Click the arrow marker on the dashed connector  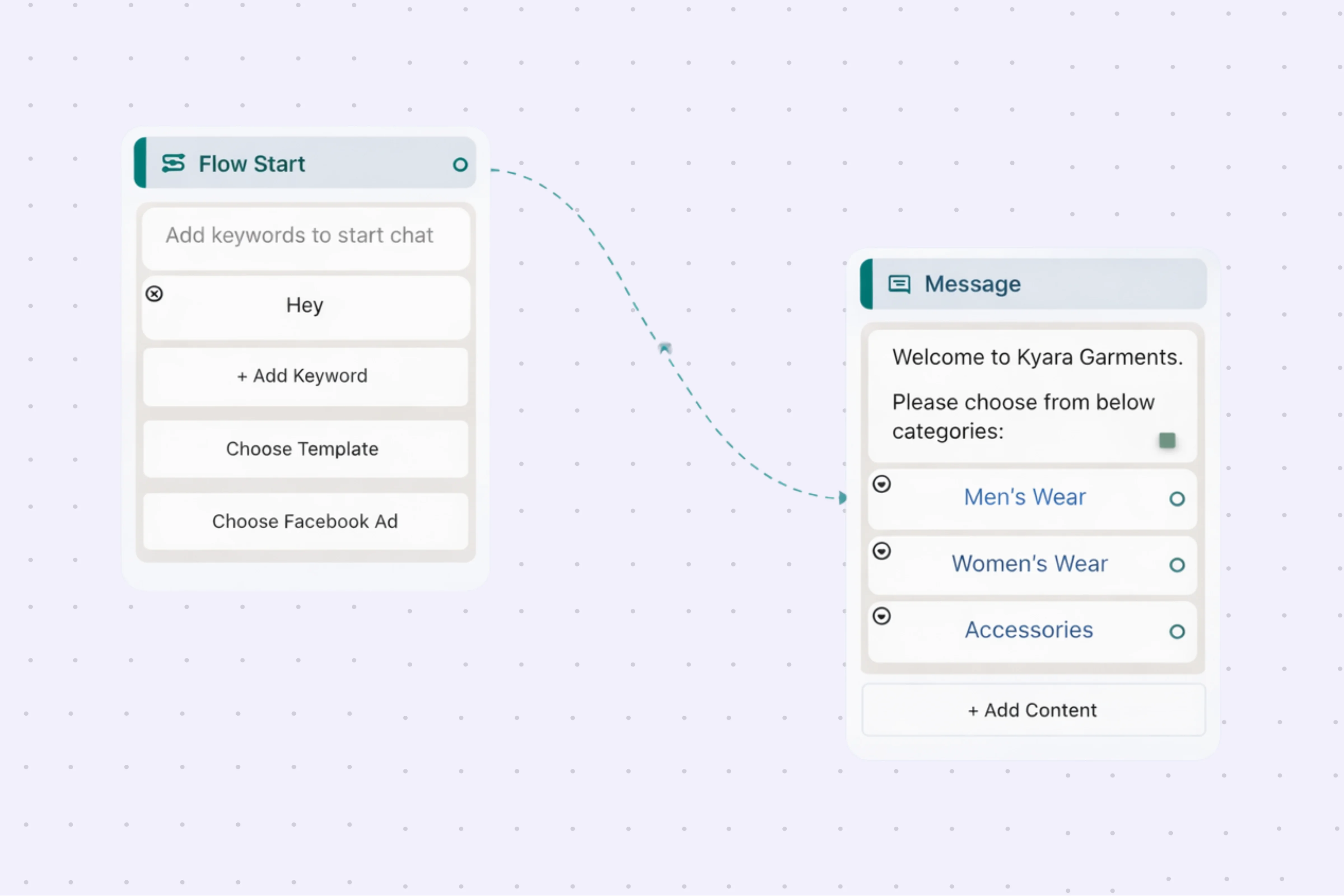[x=664, y=348]
